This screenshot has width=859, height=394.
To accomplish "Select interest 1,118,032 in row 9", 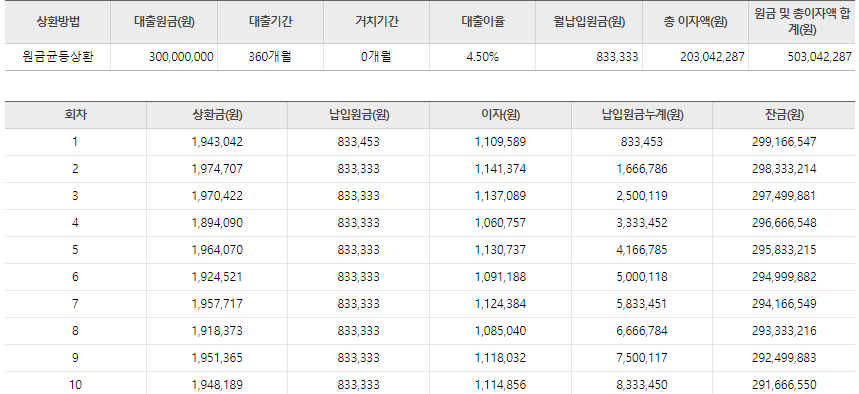I will (500, 358).
